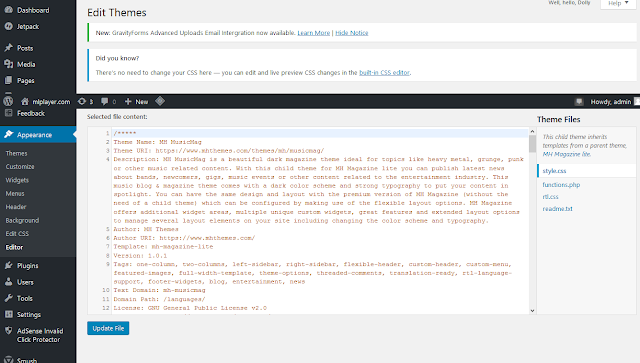The width and height of the screenshot is (640, 363).
Task: Click the AdSense Invalid Click Protector shield icon
Action: [x=9, y=331]
